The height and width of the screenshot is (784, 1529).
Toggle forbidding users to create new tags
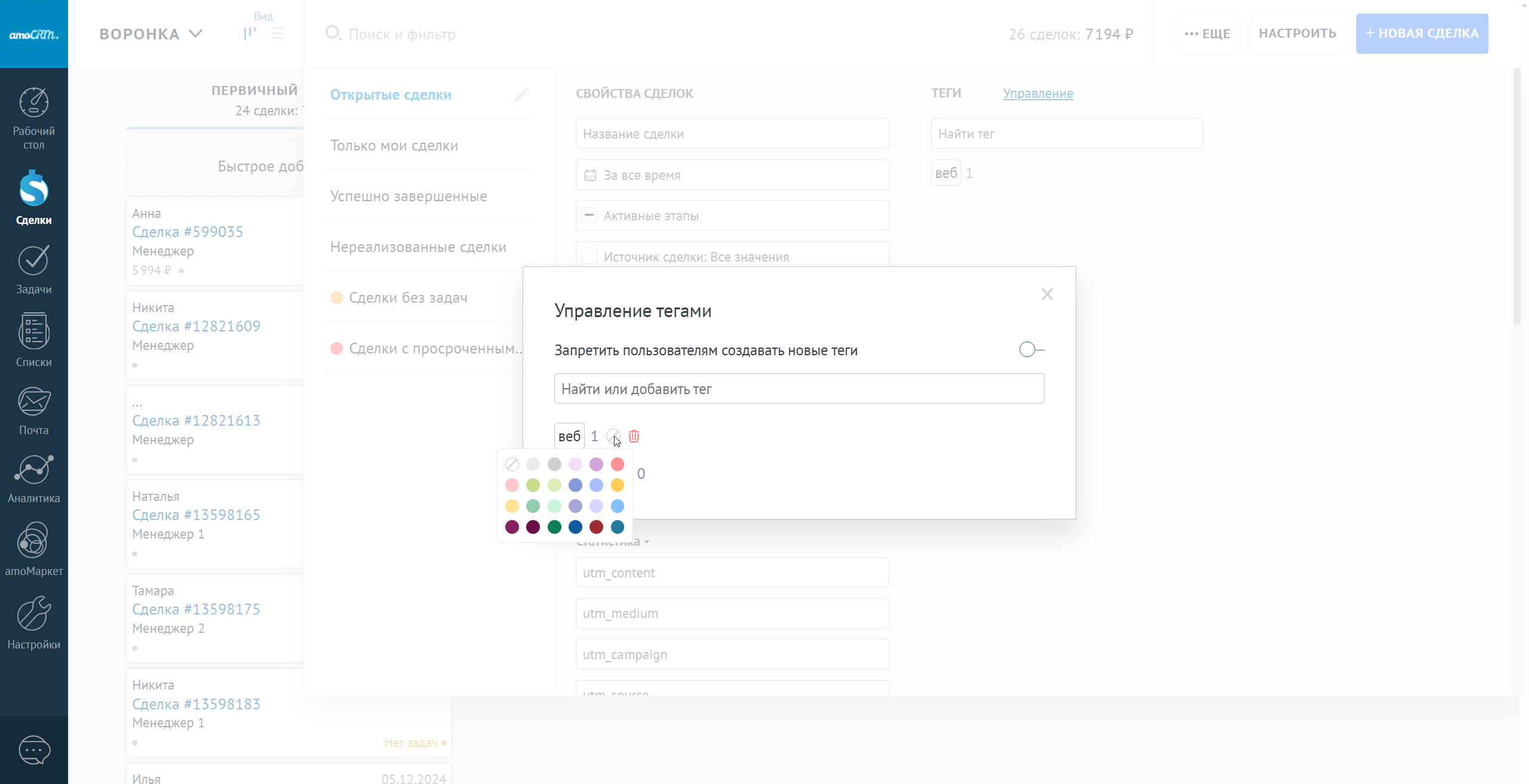tap(1031, 350)
